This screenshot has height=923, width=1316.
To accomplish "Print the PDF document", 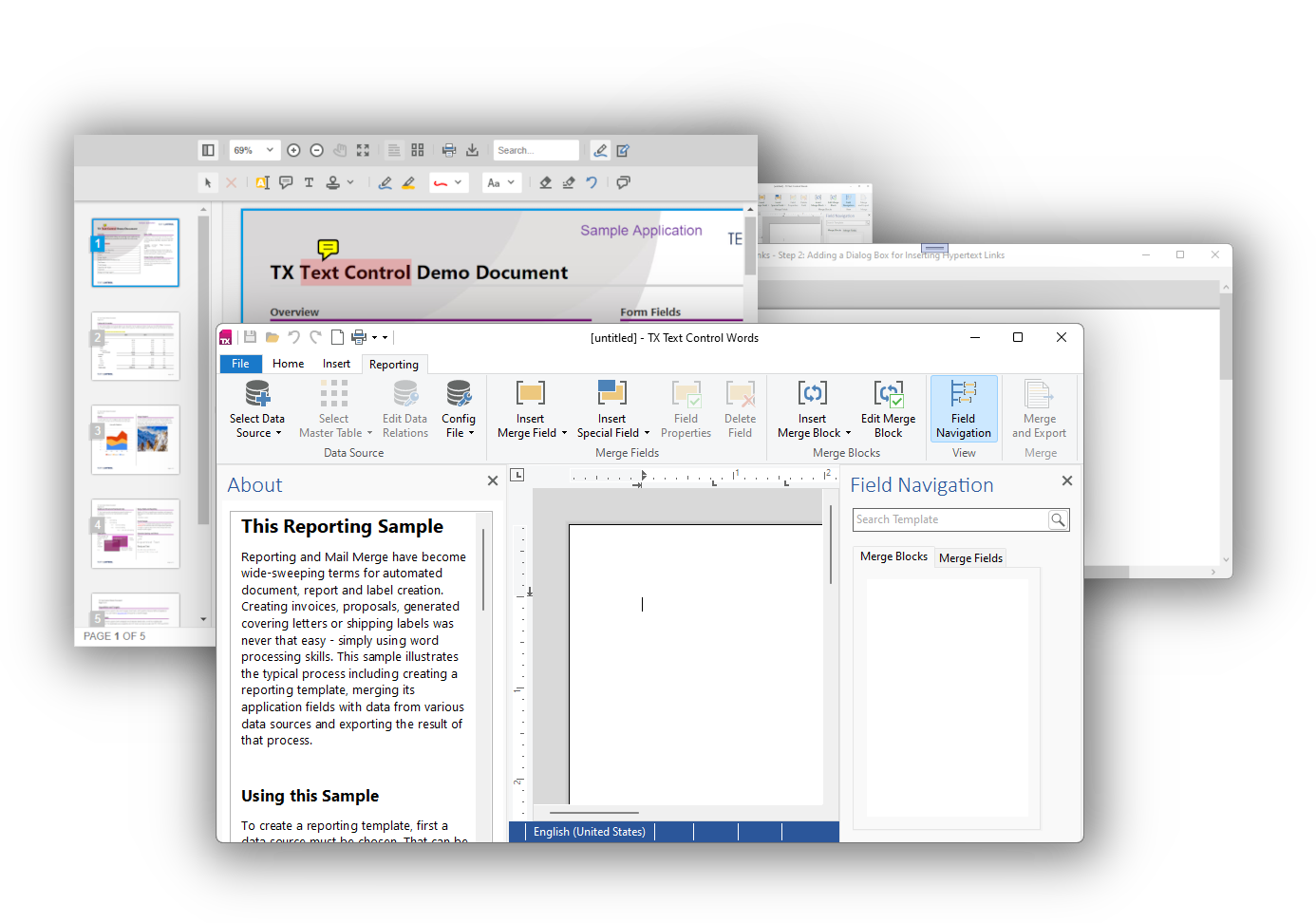I will click(x=449, y=150).
